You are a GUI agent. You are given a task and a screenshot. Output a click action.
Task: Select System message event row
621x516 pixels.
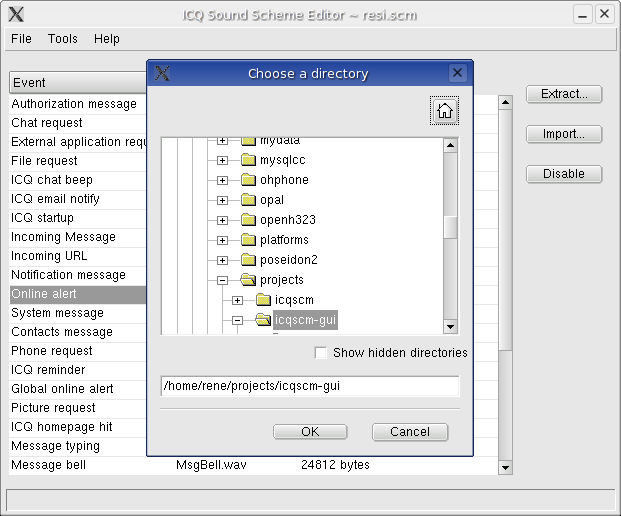pos(78,313)
